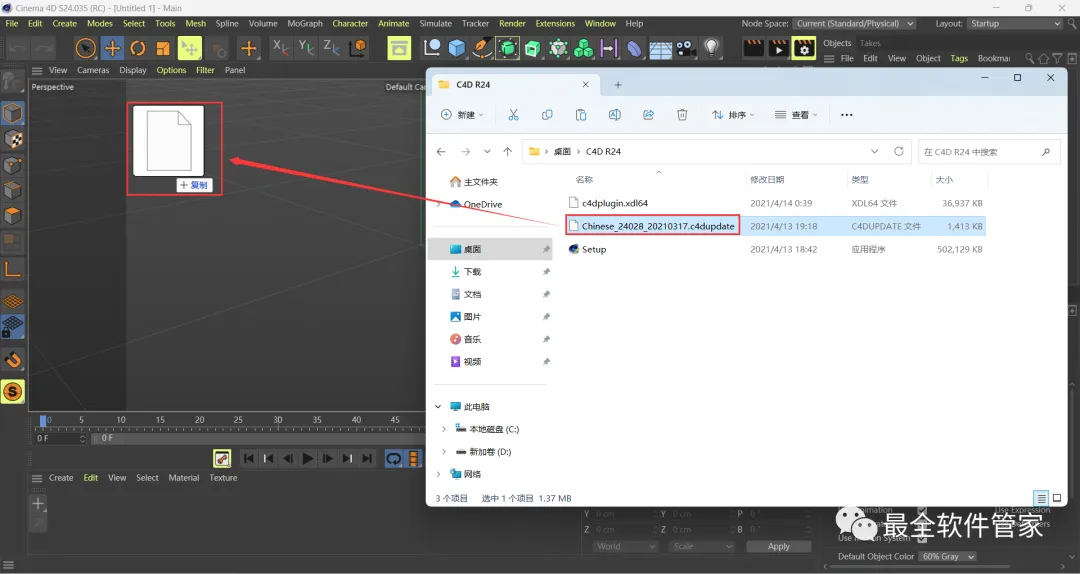Toggle the coordinate system cube icon
This screenshot has height=574, width=1080.
(358, 48)
